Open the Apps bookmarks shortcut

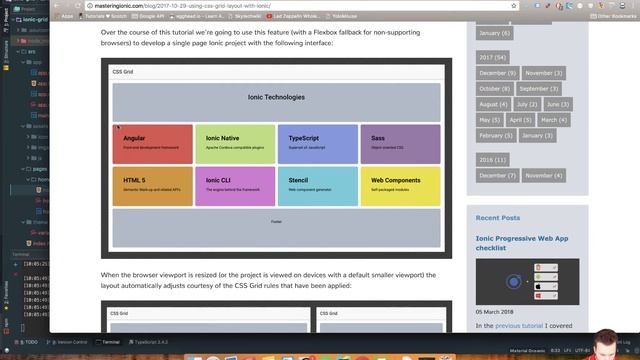click(64, 16)
